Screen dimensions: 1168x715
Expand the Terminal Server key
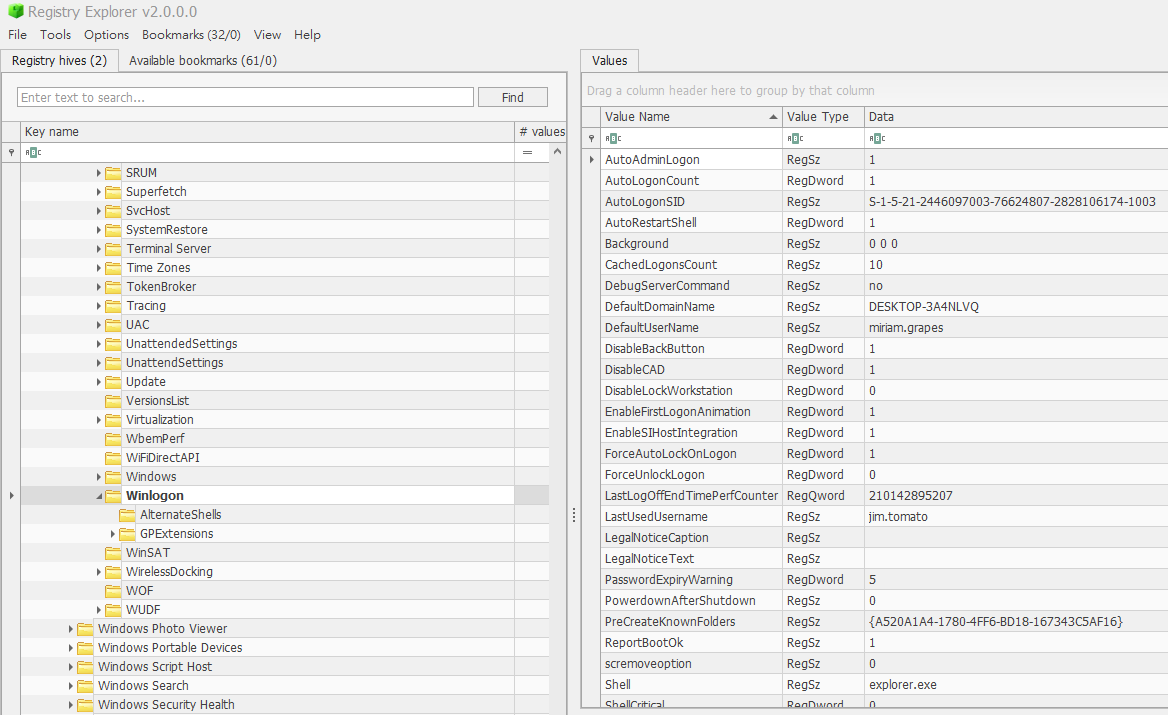point(98,249)
